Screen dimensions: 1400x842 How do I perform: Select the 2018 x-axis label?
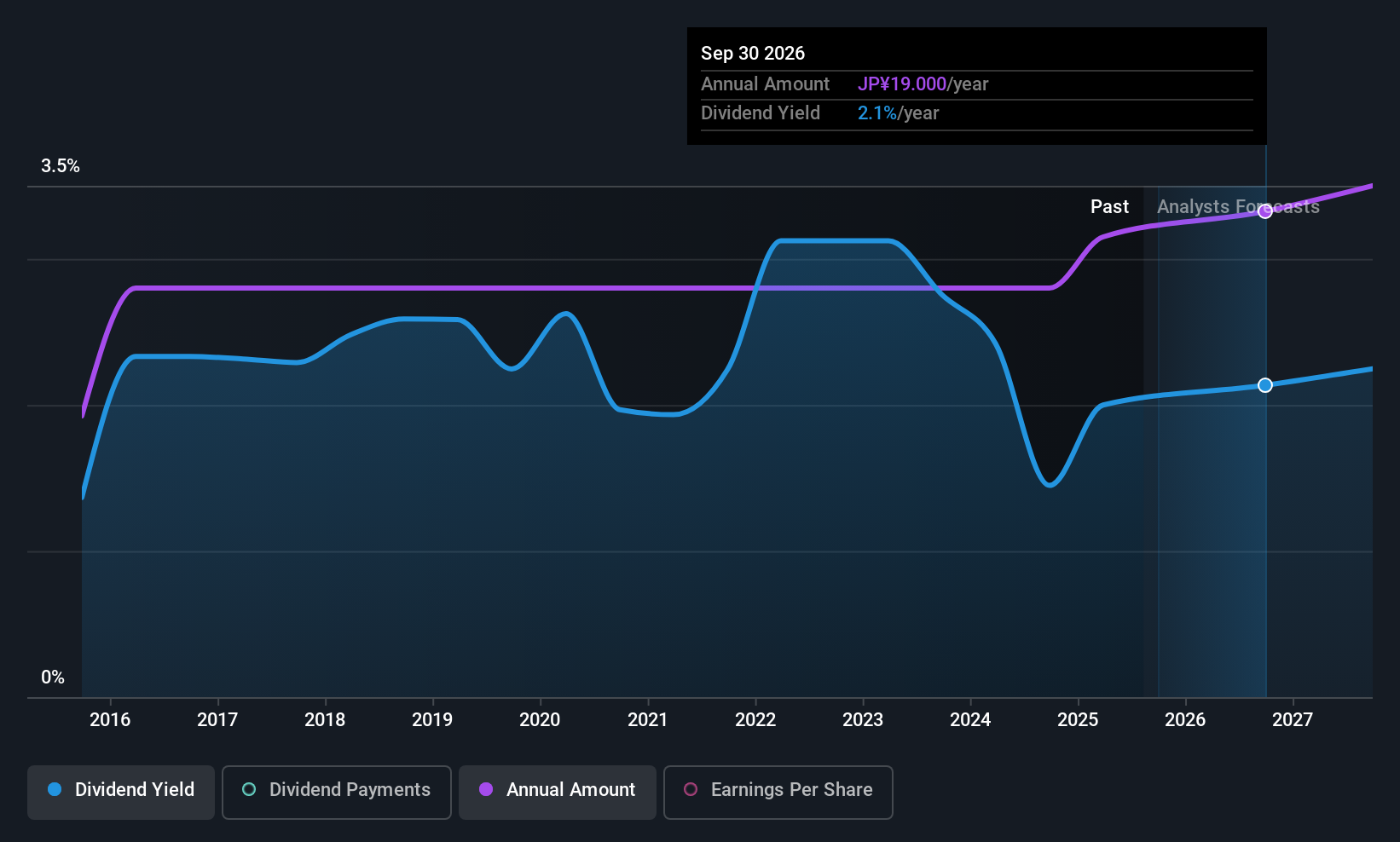click(325, 720)
